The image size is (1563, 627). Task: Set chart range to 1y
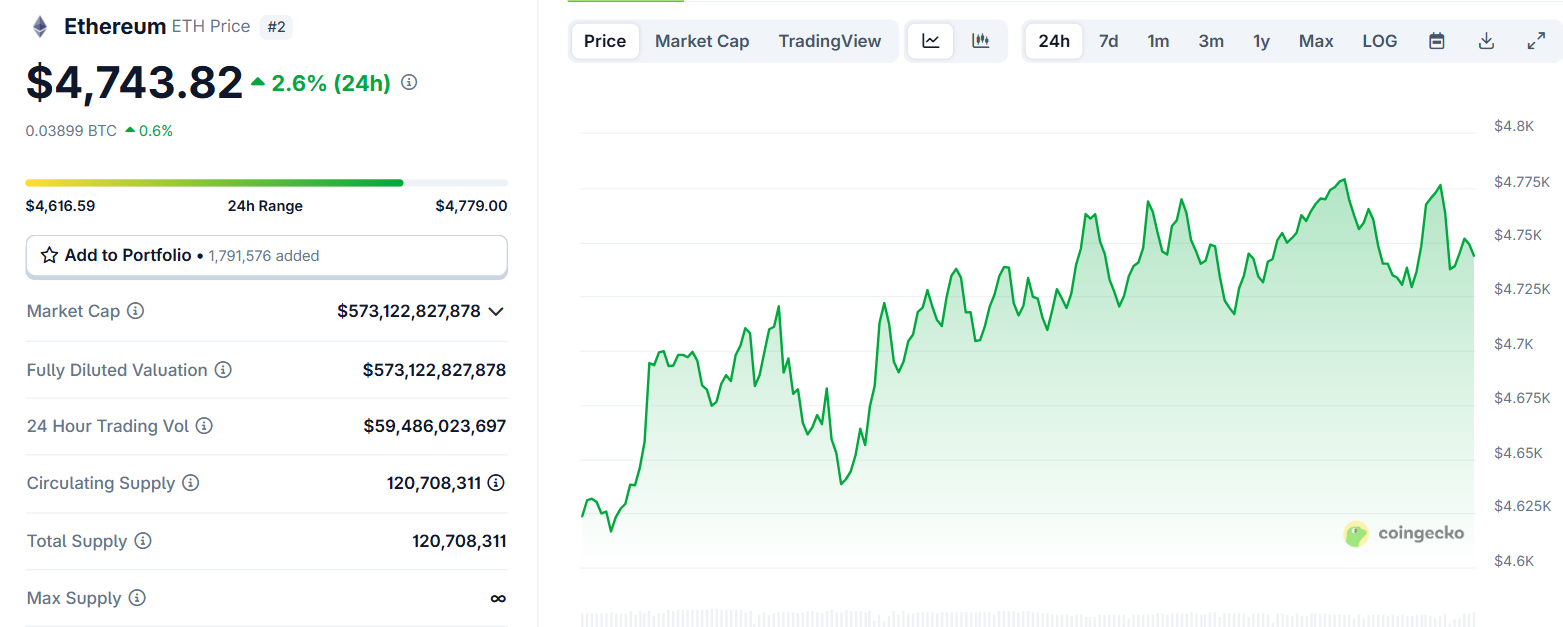(1262, 41)
